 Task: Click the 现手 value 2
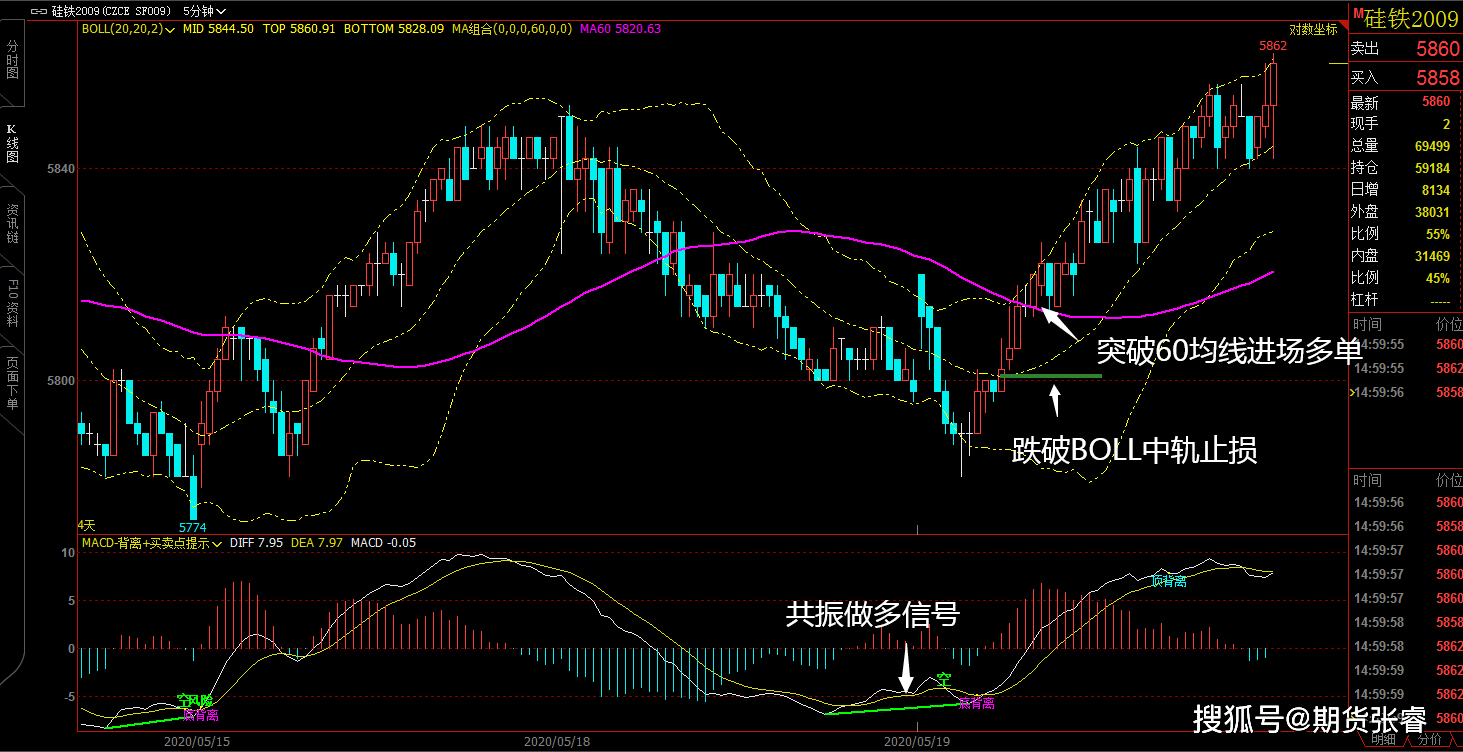pos(1446,124)
